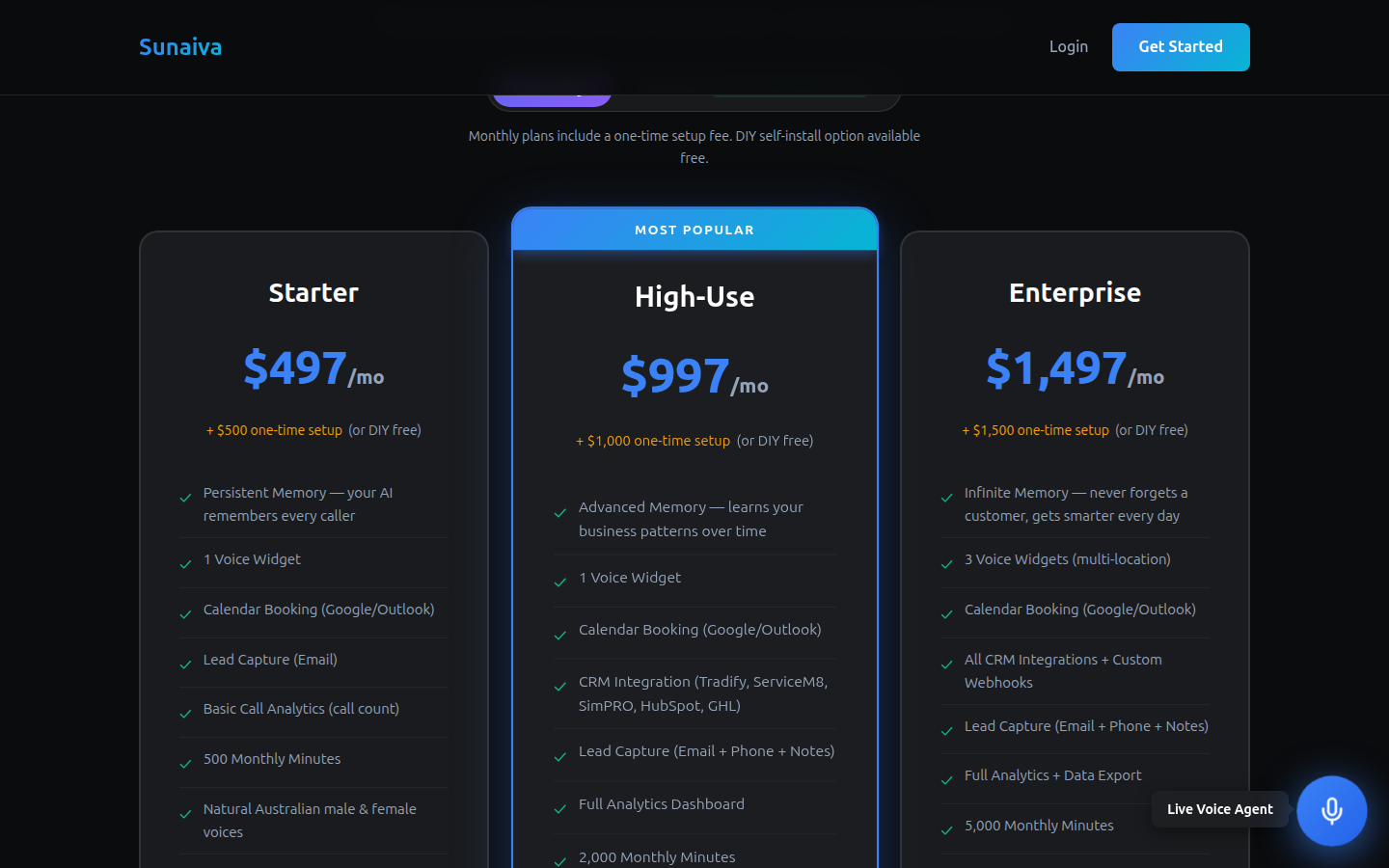Select the Enterprise plan heading
Viewport: 1389px width, 868px height.
[x=1075, y=293]
